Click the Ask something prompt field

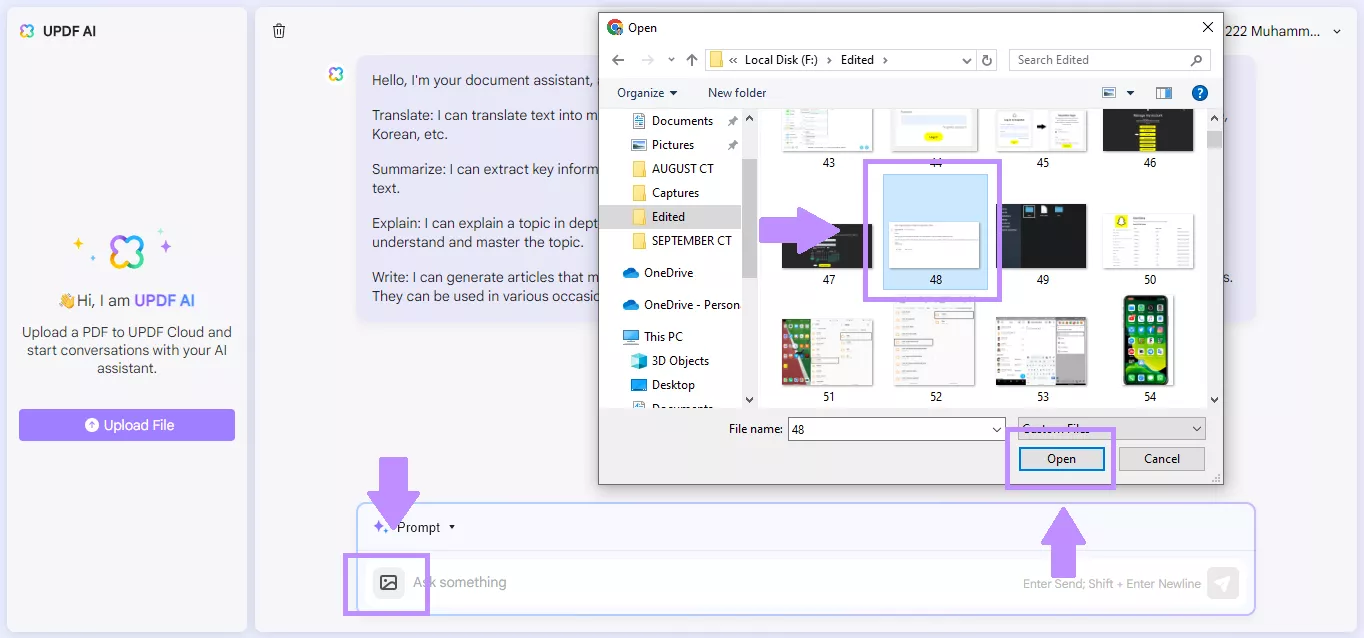coord(710,583)
